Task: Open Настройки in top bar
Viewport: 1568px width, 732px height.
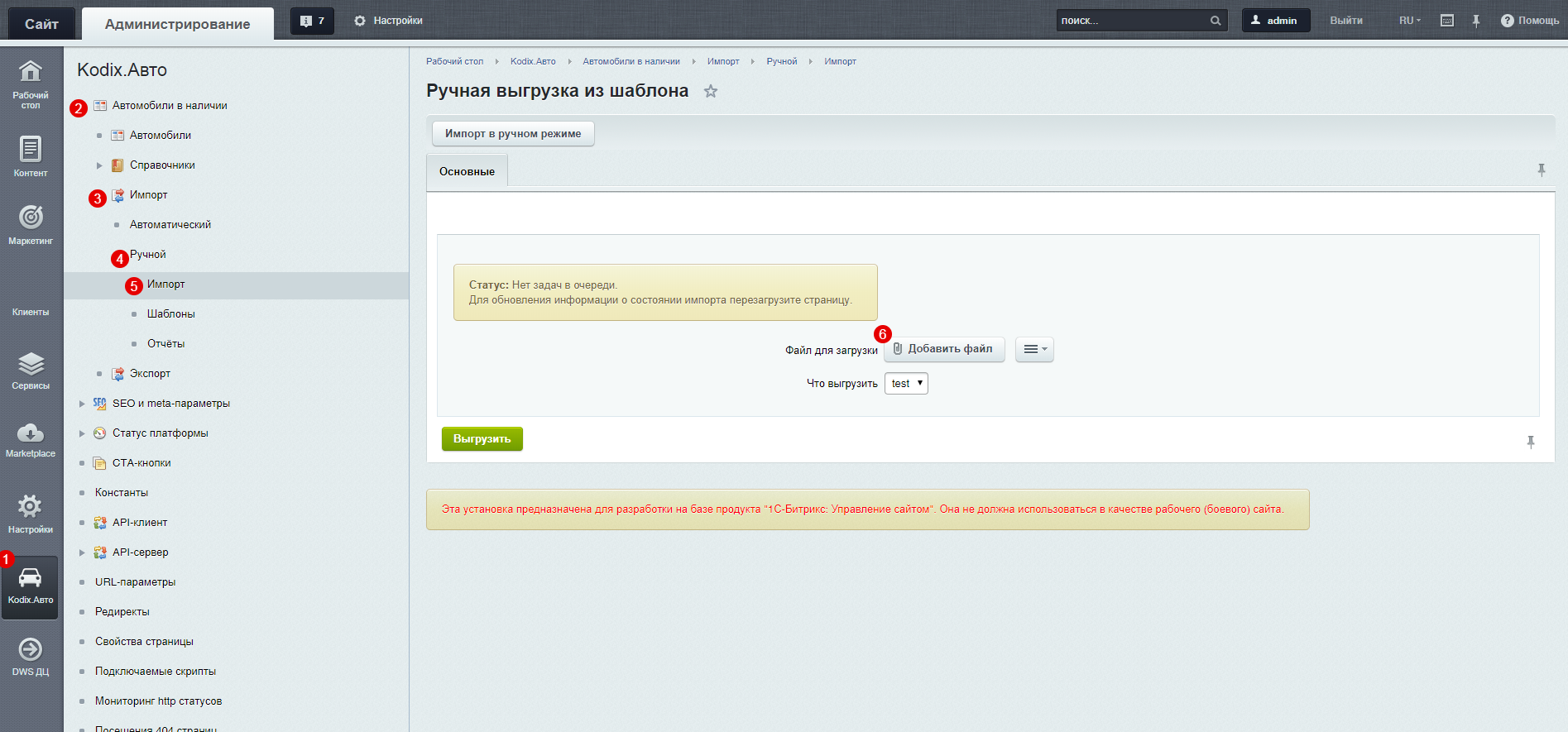Action: click(x=388, y=21)
